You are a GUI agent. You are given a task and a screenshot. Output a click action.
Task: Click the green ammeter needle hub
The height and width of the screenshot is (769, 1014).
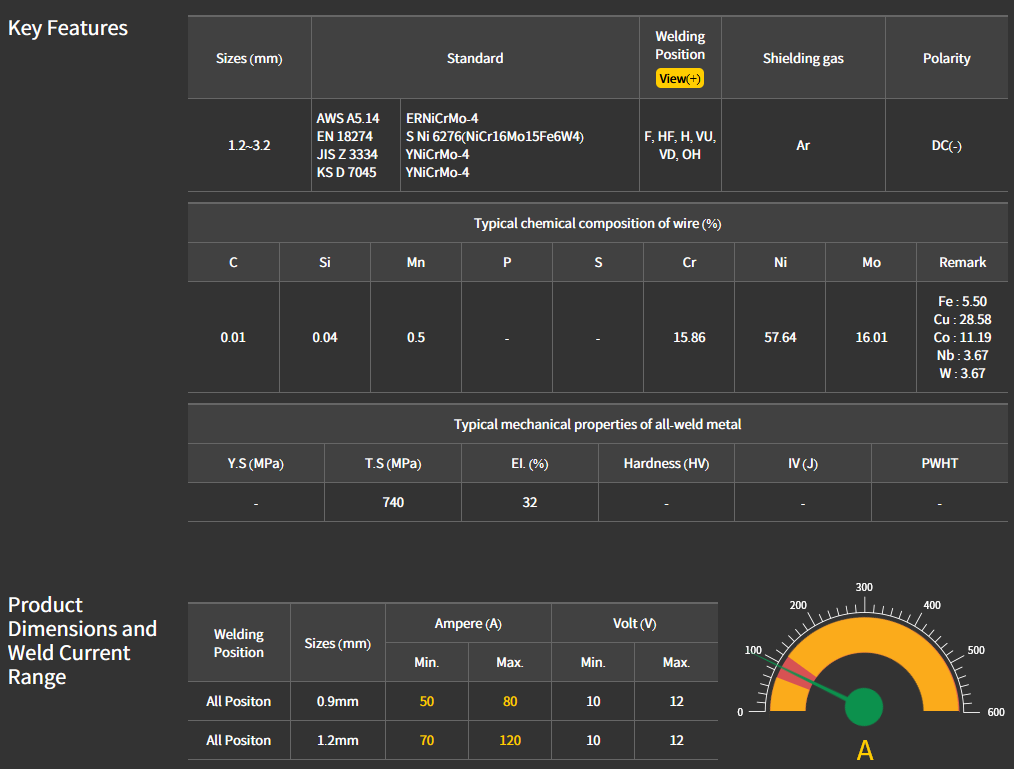click(x=864, y=707)
